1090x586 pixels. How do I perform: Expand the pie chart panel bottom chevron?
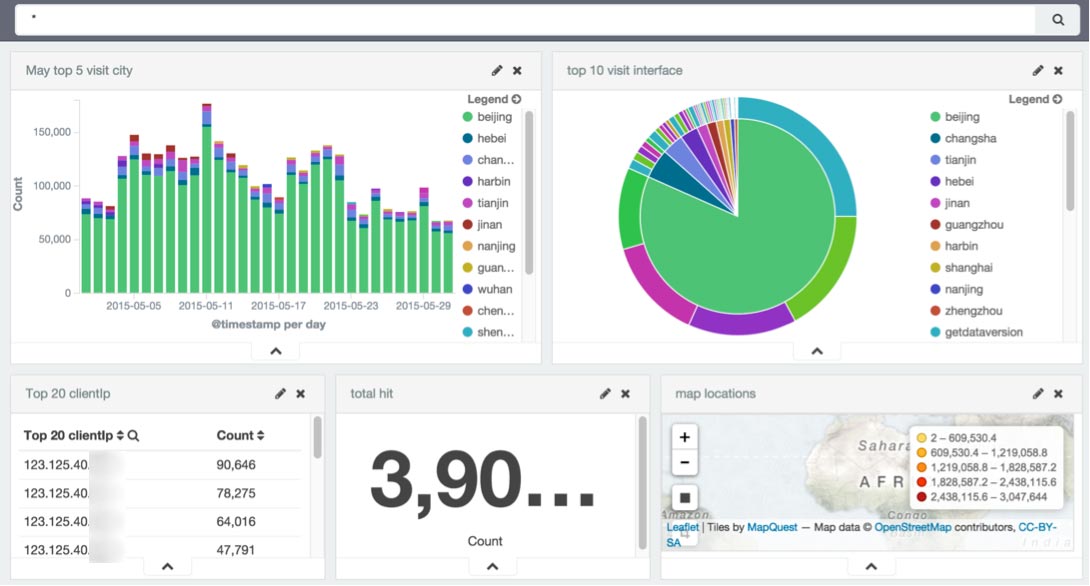click(817, 351)
